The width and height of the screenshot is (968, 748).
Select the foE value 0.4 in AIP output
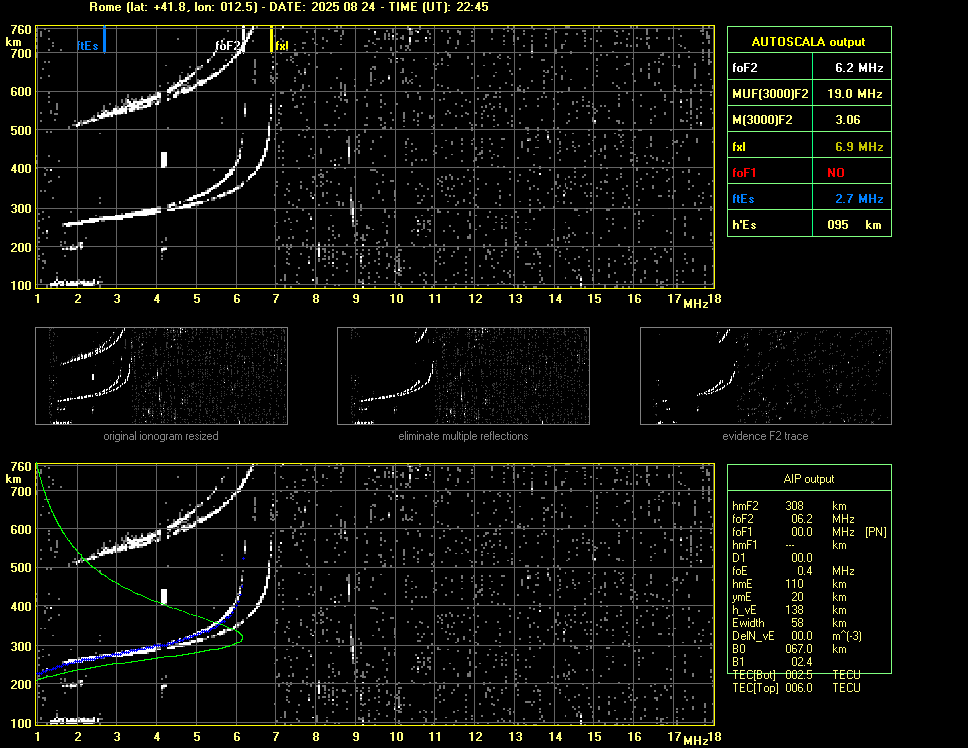(804, 571)
